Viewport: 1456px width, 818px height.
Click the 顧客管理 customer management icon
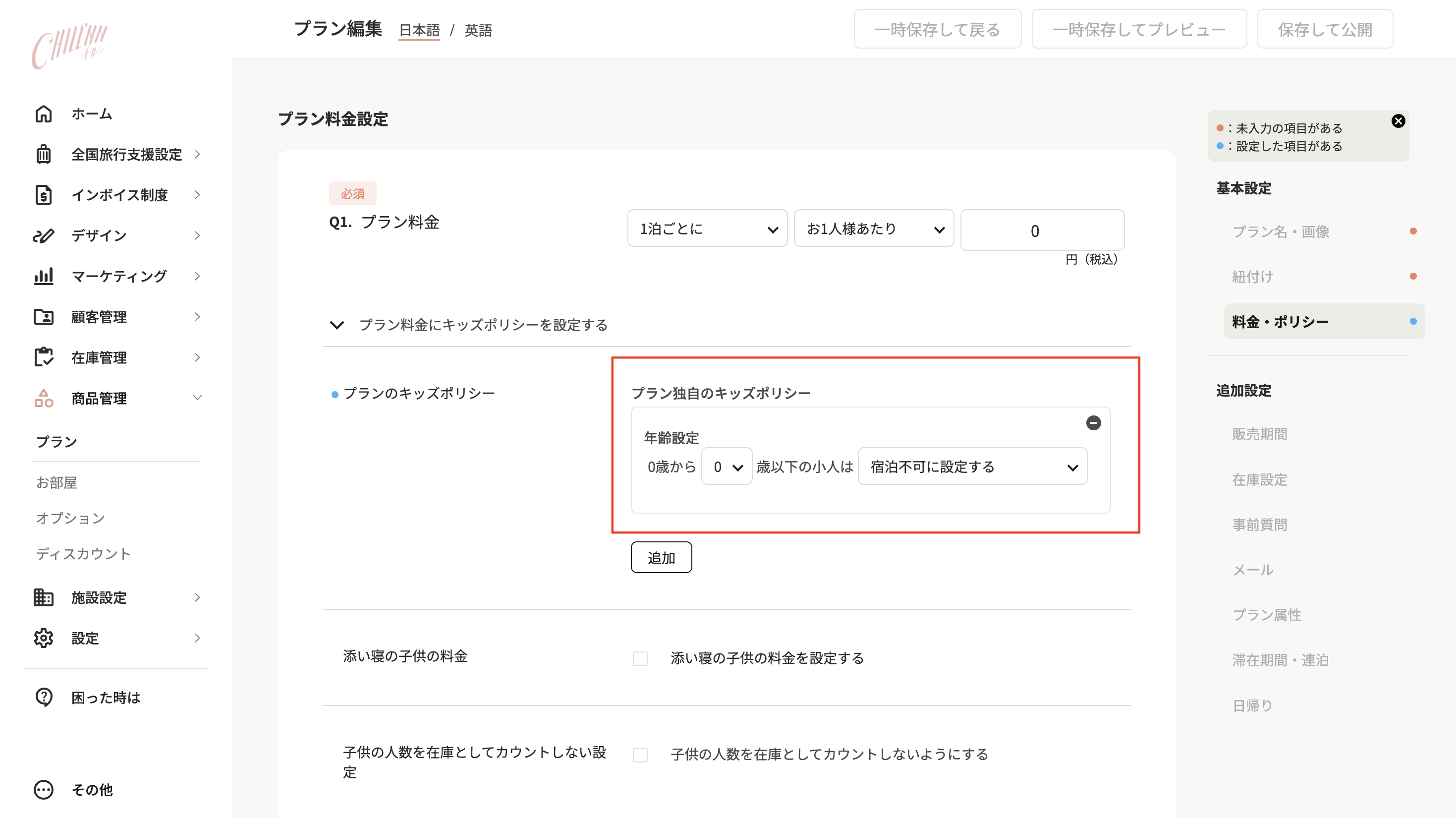[44, 317]
